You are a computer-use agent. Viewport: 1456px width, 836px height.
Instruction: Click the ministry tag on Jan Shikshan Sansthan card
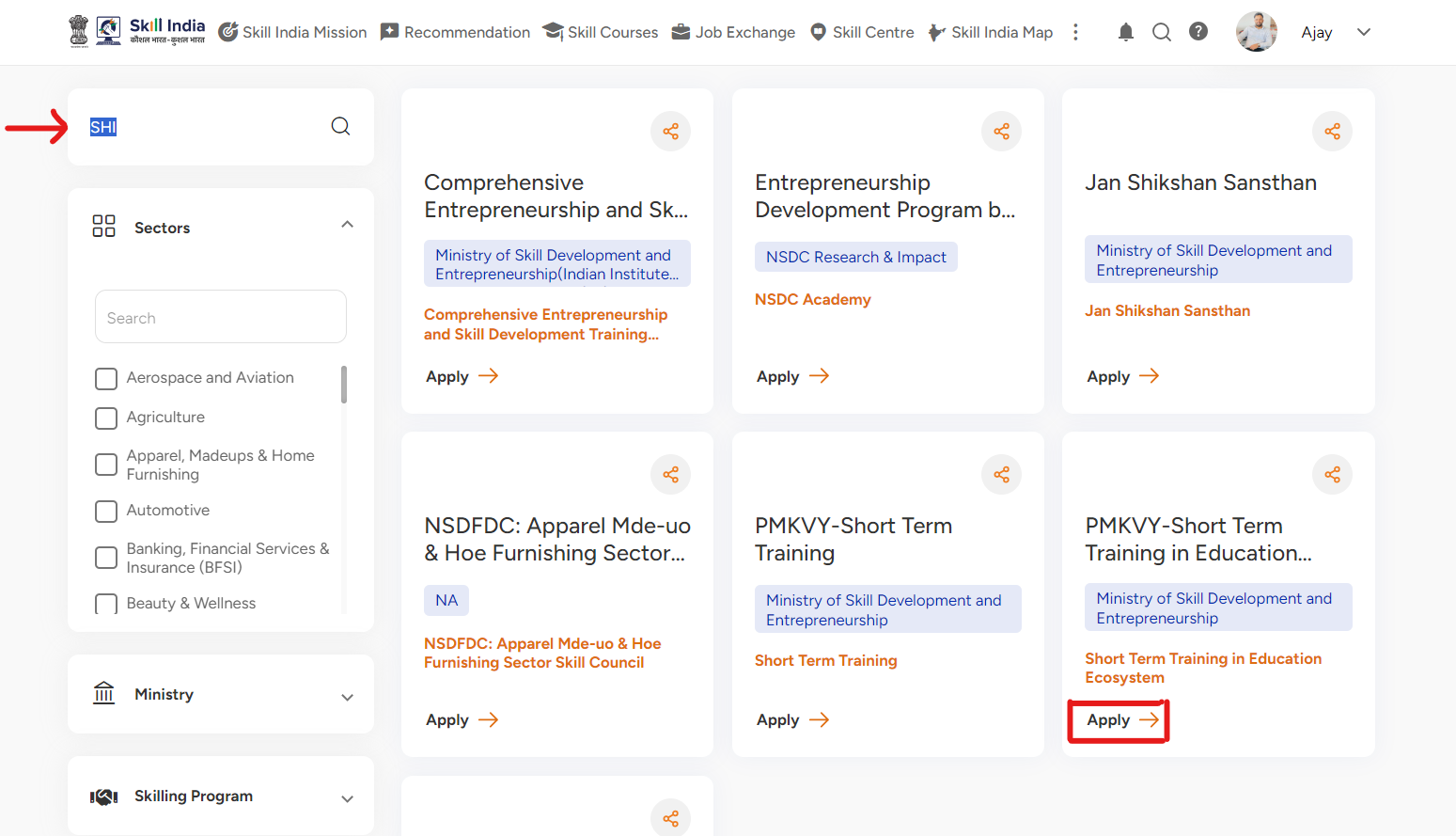coord(1218,260)
